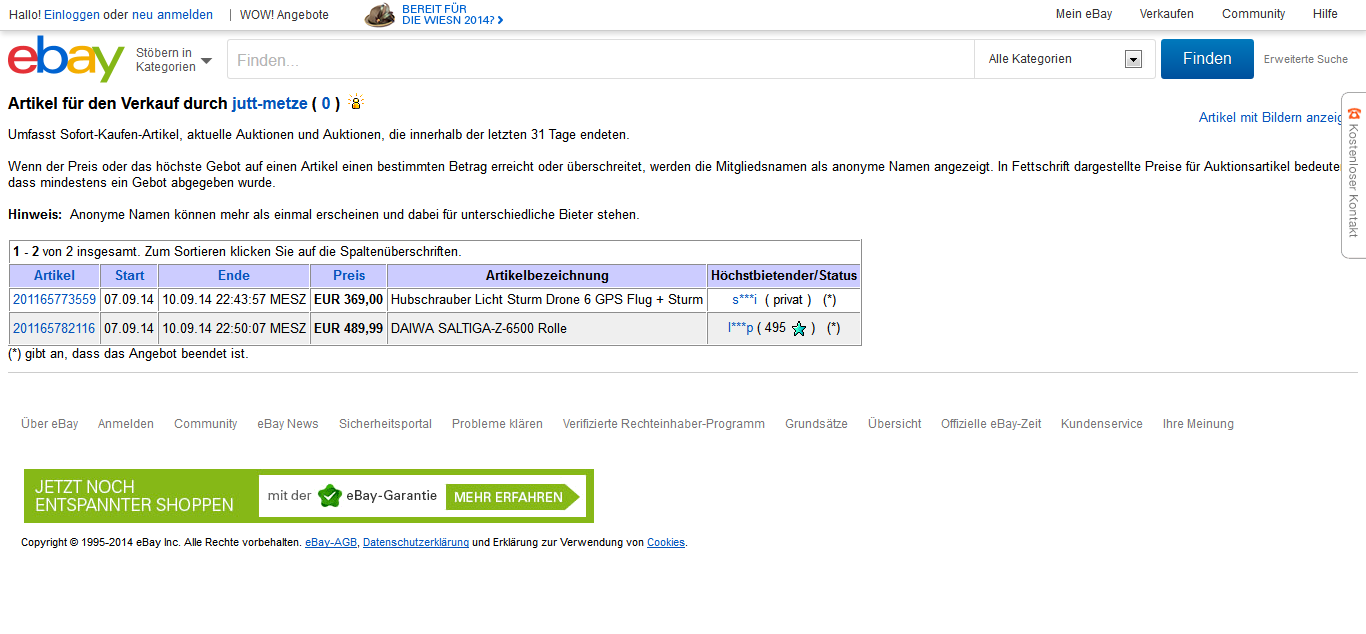
Task: Open the Cookies link
Action: [666, 542]
